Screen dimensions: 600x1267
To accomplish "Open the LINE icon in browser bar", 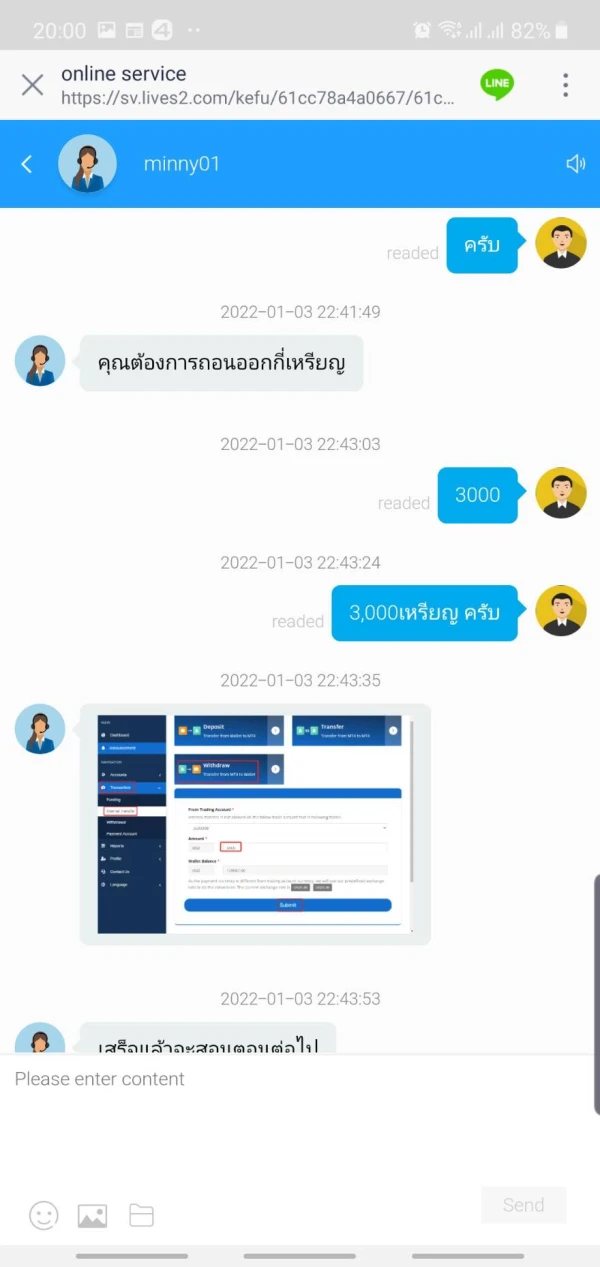I will click(497, 85).
